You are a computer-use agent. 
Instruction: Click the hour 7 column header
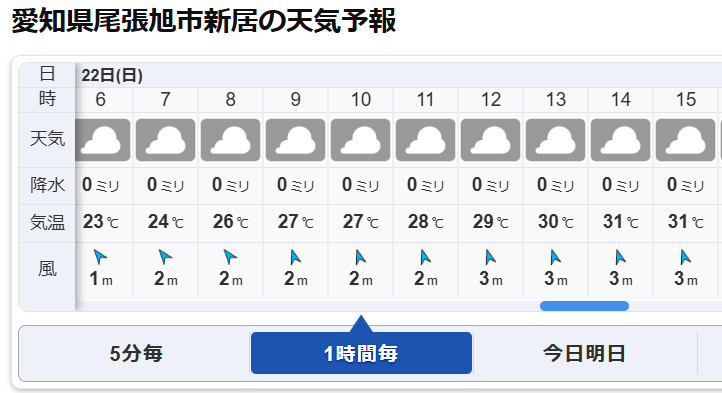click(165, 100)
